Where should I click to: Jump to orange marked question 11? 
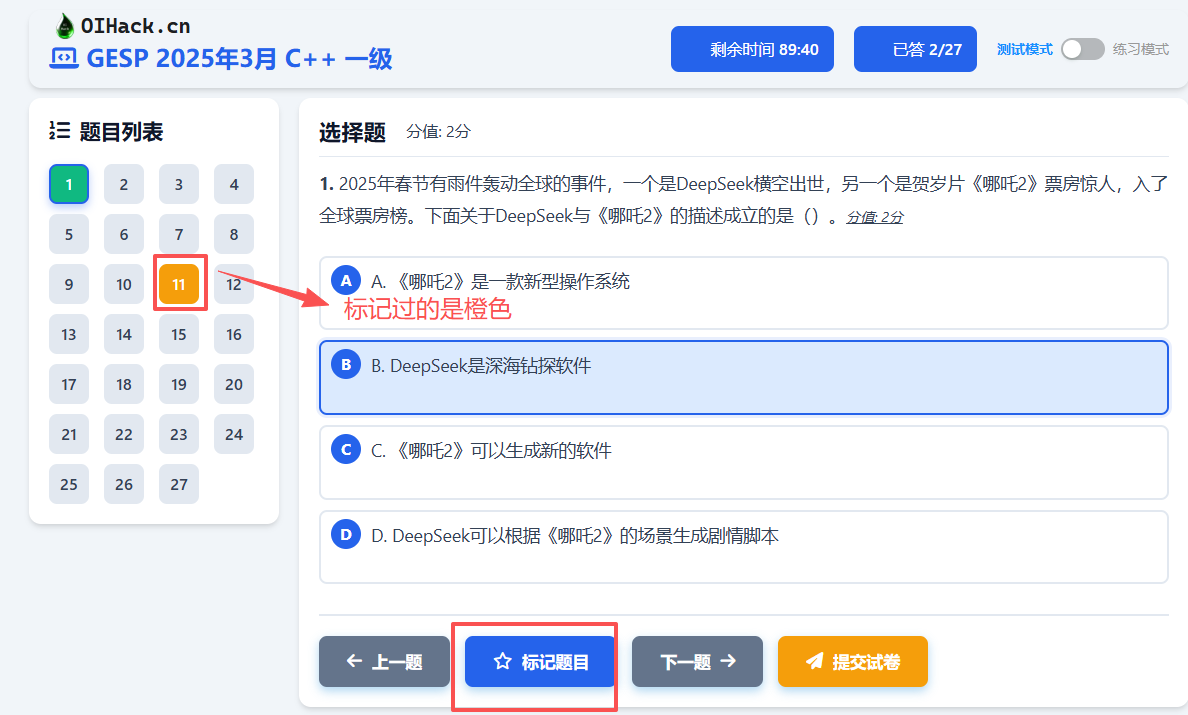(x=179, y=284)
